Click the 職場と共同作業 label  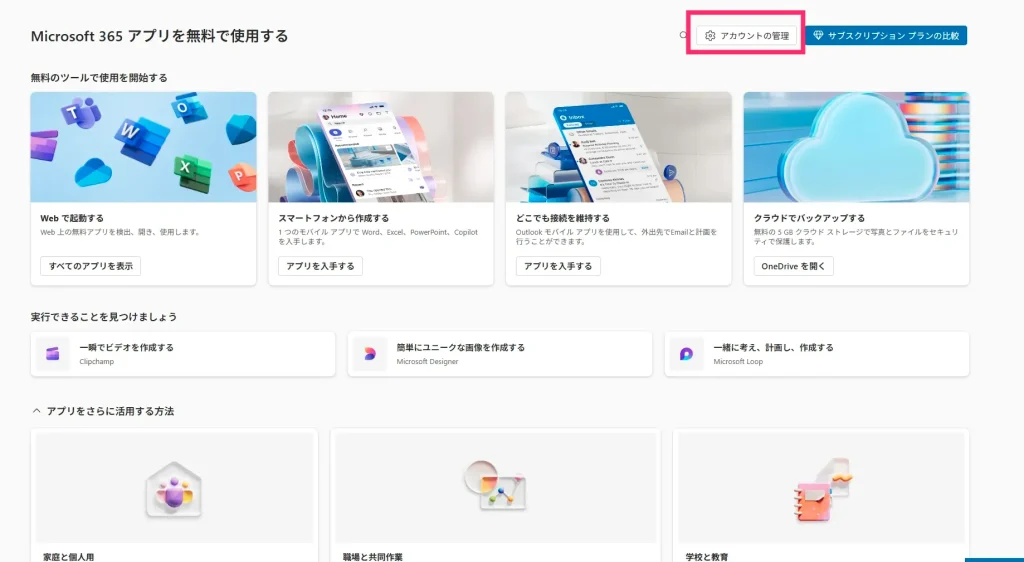(x=373, y=557)
